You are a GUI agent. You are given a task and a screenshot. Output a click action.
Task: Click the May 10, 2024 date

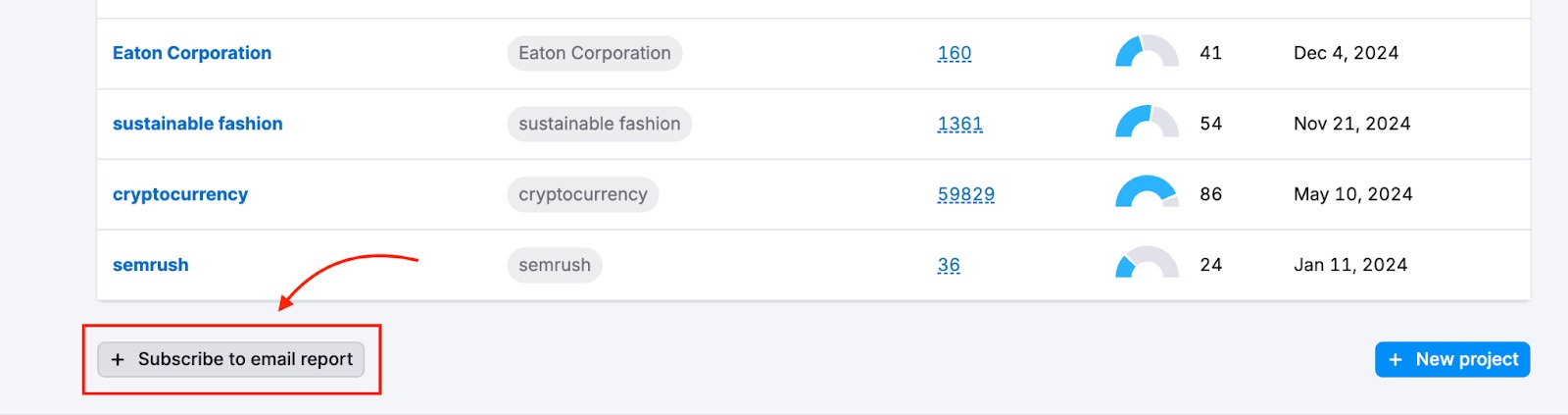point(1352,194)
